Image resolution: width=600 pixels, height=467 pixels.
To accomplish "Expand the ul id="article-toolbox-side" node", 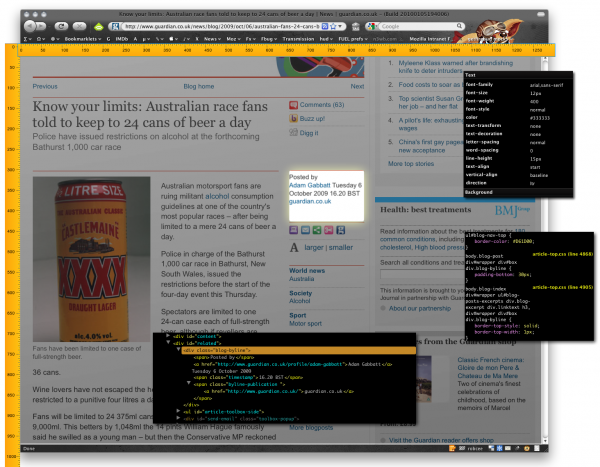I will pos(176,410).
